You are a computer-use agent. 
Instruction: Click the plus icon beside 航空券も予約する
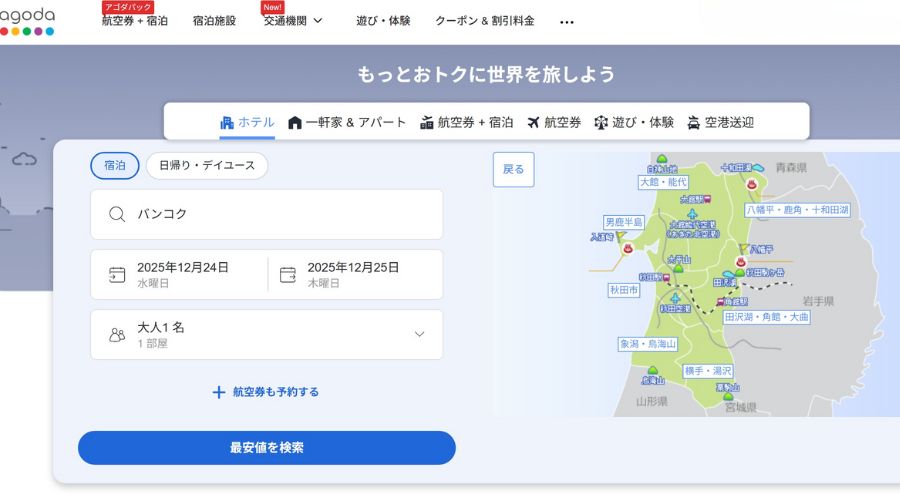coord(219,392)
